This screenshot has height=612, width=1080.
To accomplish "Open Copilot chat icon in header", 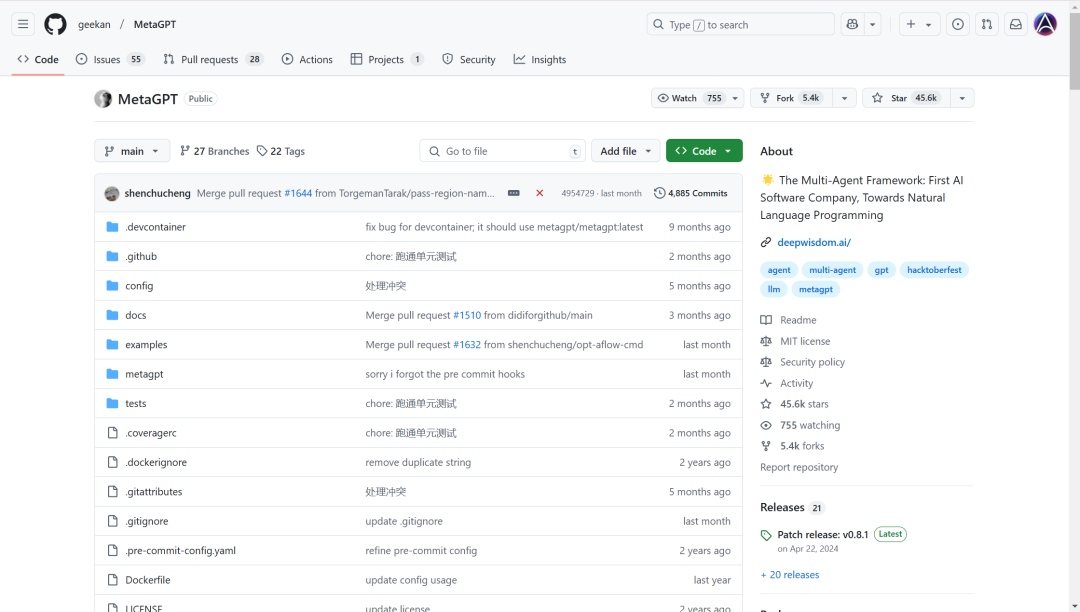I will tap(852, 24).
